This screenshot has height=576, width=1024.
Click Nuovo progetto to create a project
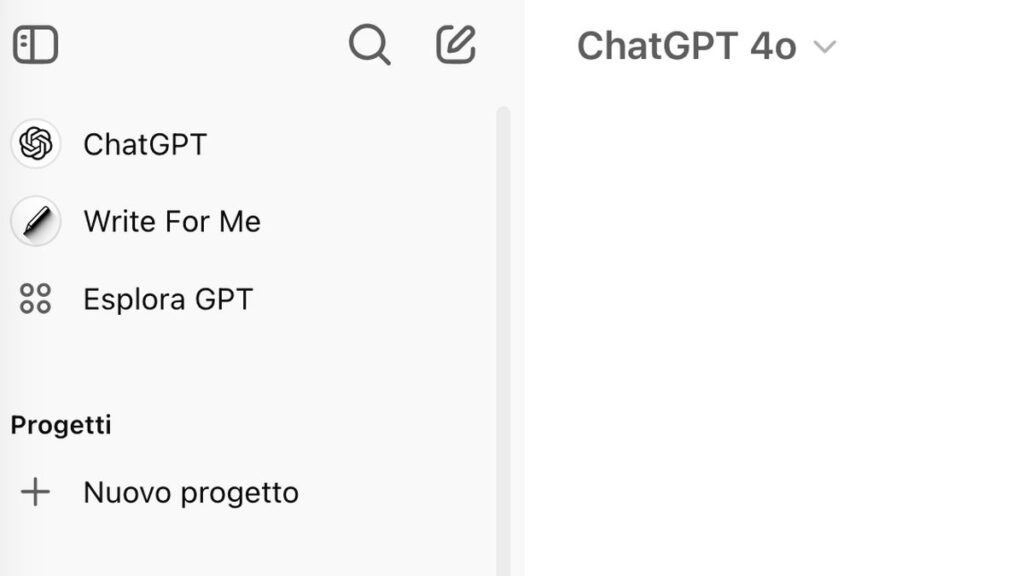point(192,491)
